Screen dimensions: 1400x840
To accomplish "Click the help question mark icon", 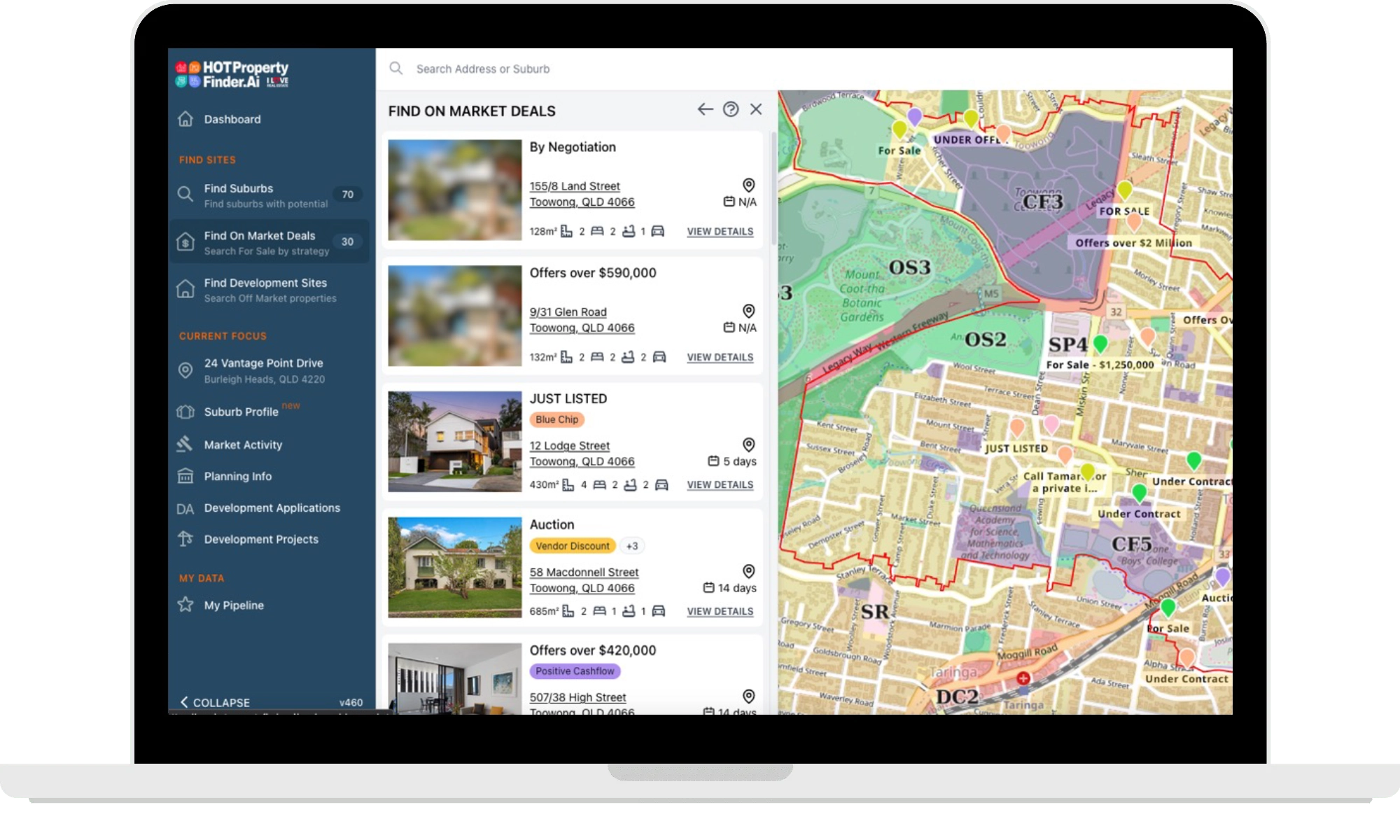I will (x=730, y=109).
